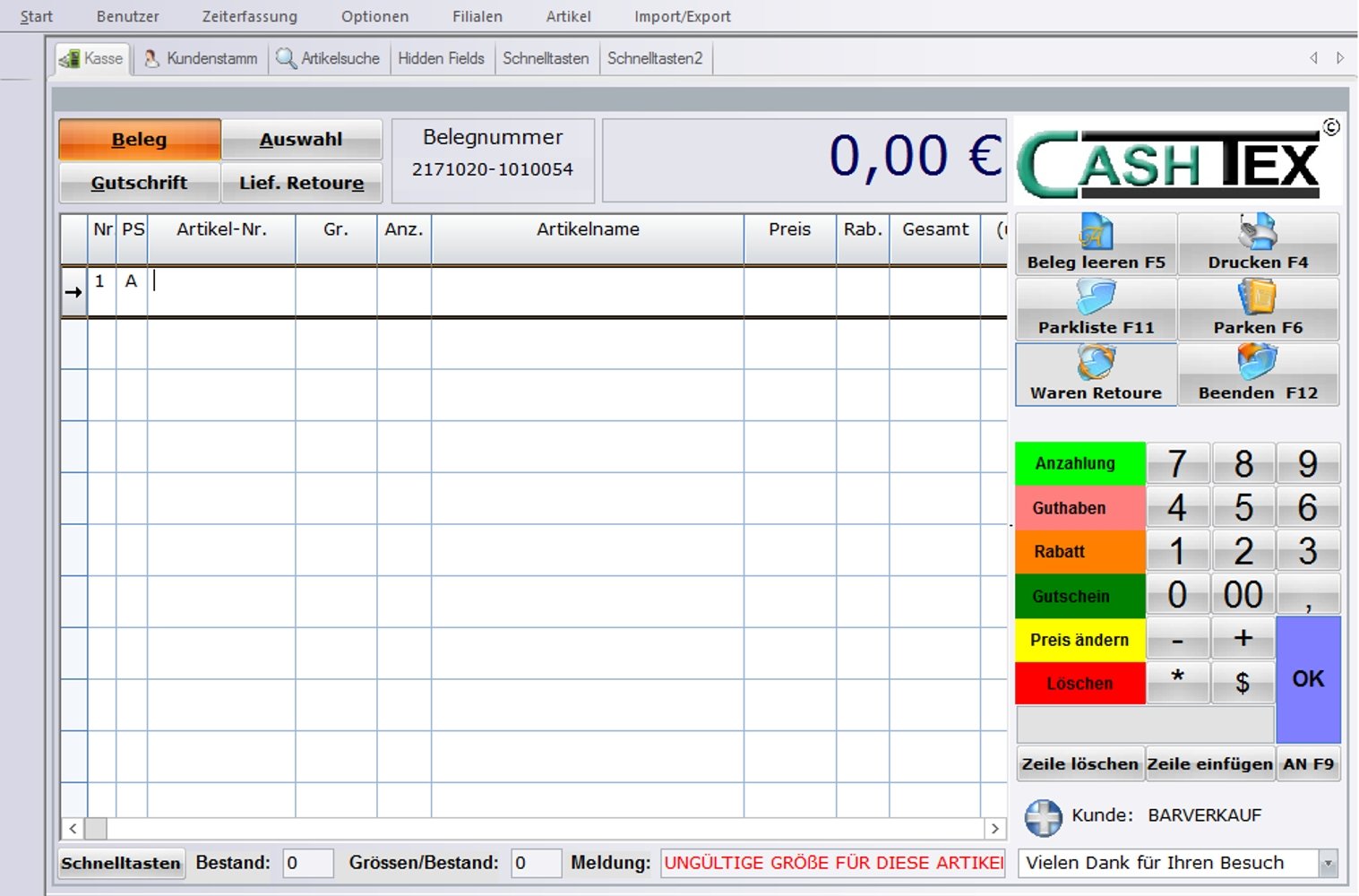This screenshot has height=896, width=1359.
Task: Clear the receipt with Beleg leeren F5
Action: (1096, 244)
